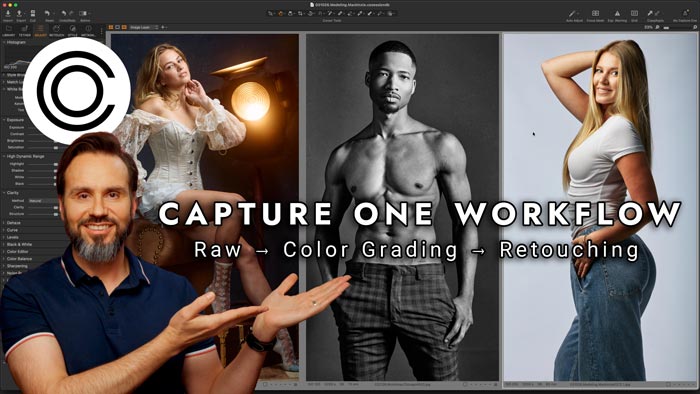This screenshot has height=394, width=700.
Task: Toggle the Grid overlay
Action: [x=634, y=13]
